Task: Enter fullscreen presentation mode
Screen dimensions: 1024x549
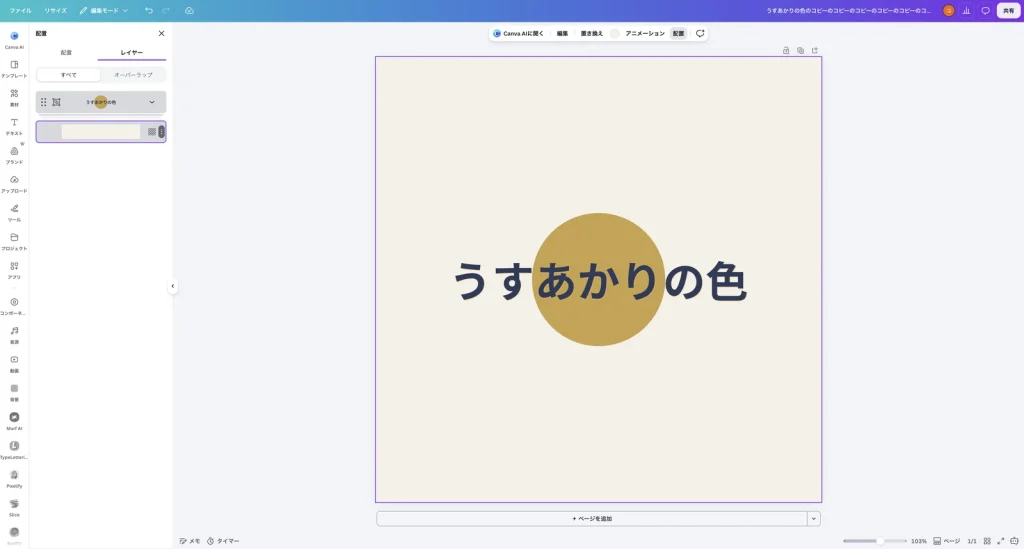Action: tap(1000, 541)
